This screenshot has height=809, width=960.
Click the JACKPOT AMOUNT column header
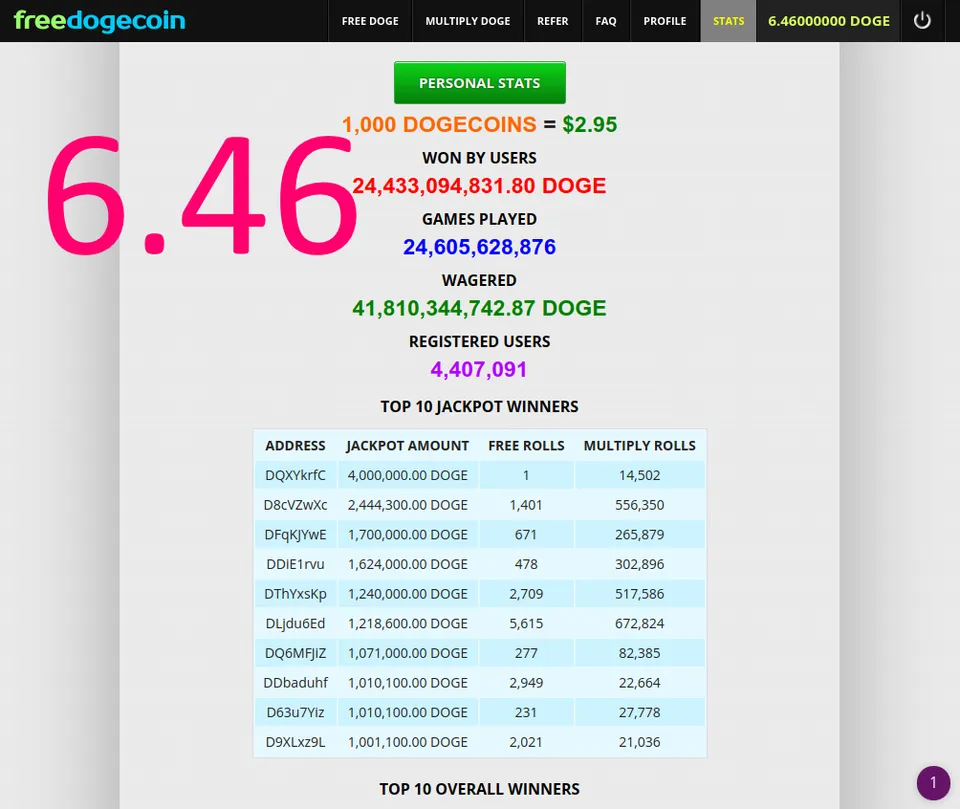pos(407,446)
